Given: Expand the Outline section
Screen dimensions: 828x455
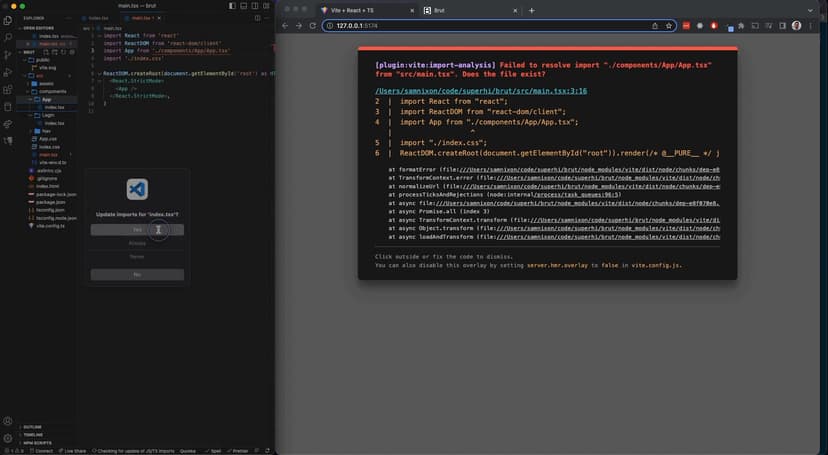Looking at the screenshot, I should (32, 427).
